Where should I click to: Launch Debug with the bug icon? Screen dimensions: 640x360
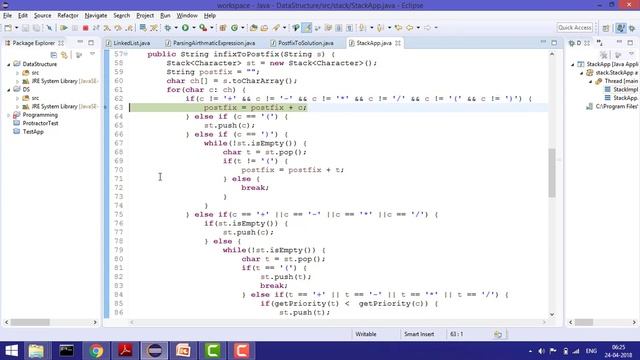168,28
